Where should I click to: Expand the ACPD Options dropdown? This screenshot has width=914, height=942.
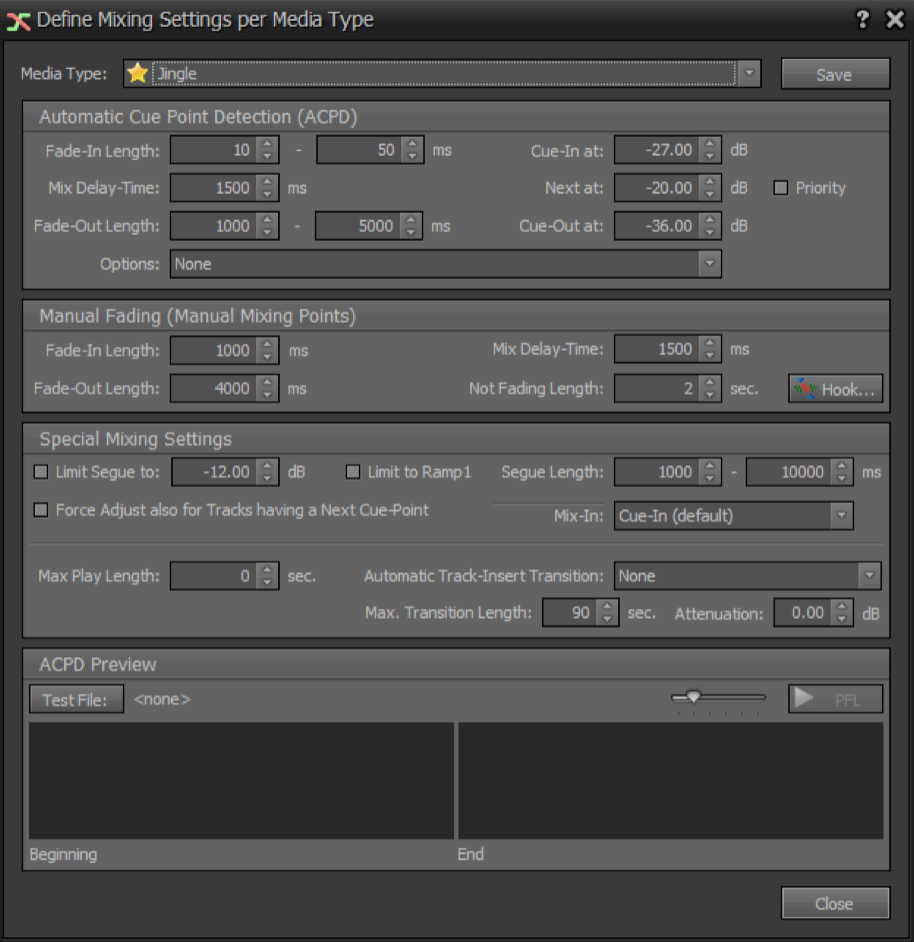709,264
